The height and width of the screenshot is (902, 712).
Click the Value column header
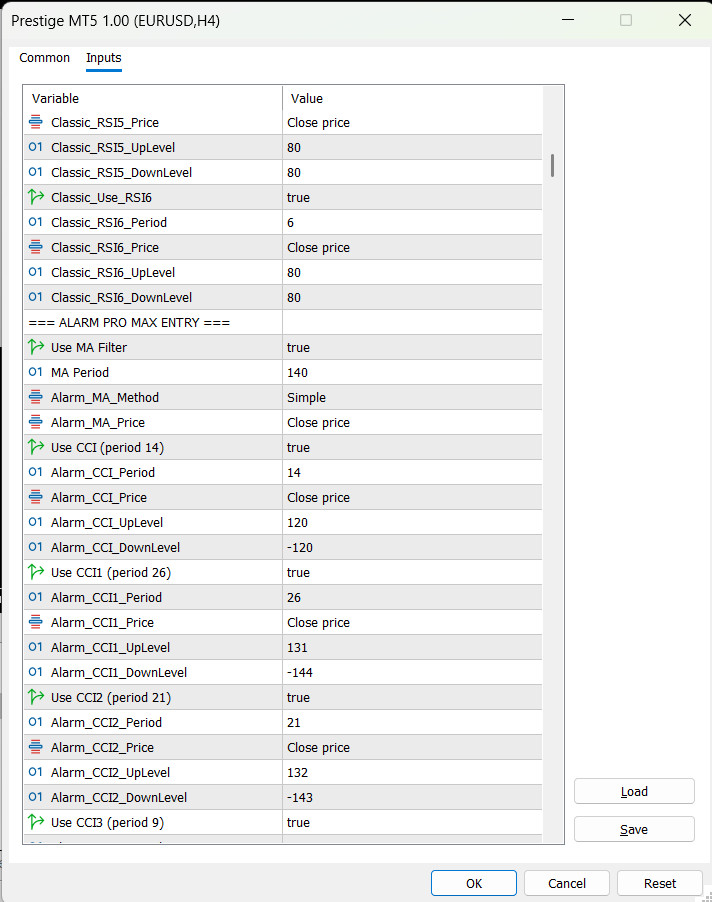[x=412, y=98]
